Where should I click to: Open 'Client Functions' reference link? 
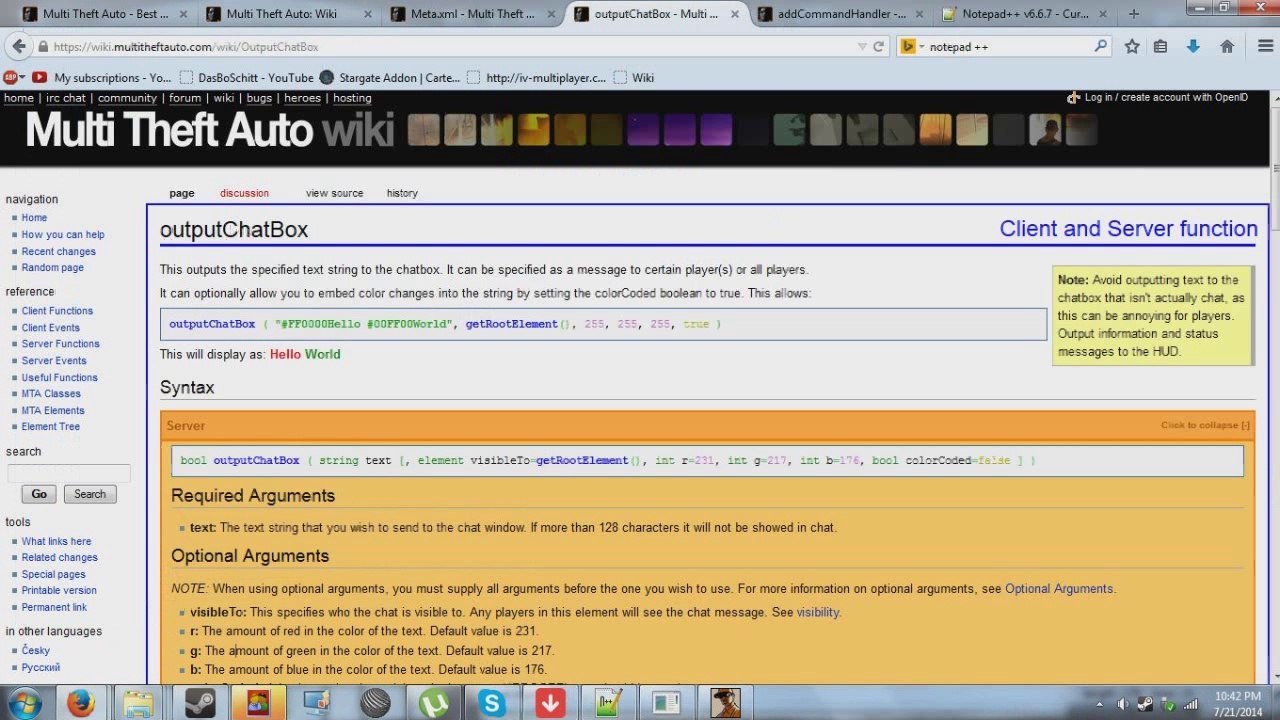tap(57, 311)
